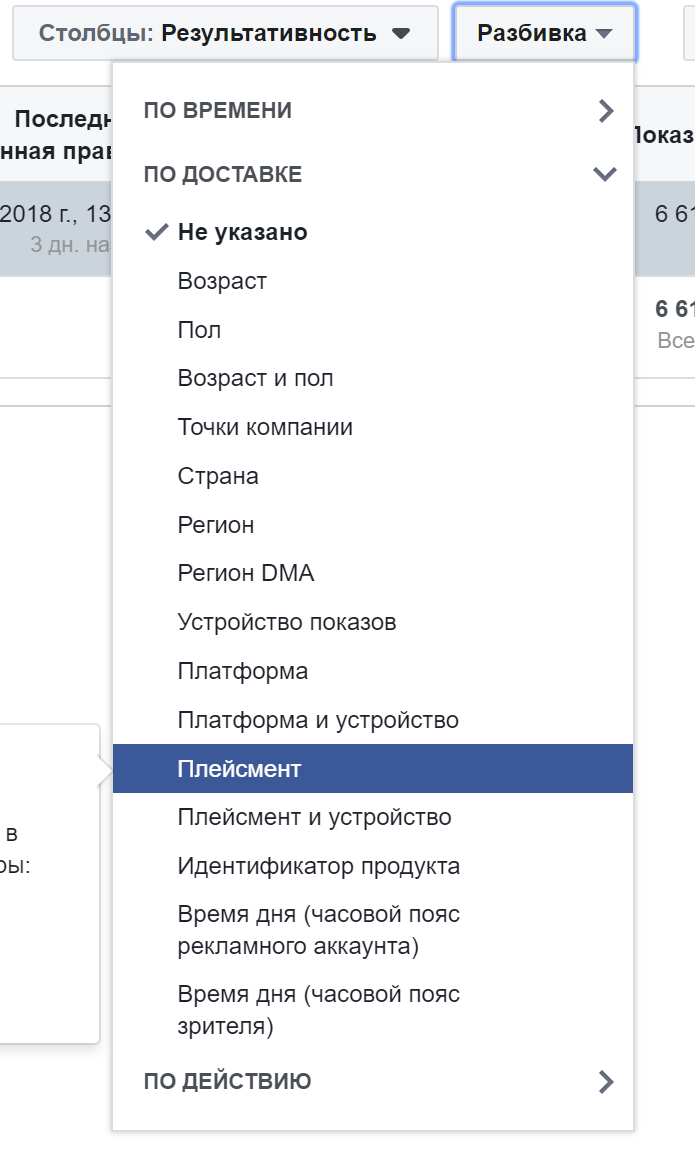Choose the Пол breakdown
Image resolution: width=695 pixels, height=1164 pixels.
(x=199, y=330)
